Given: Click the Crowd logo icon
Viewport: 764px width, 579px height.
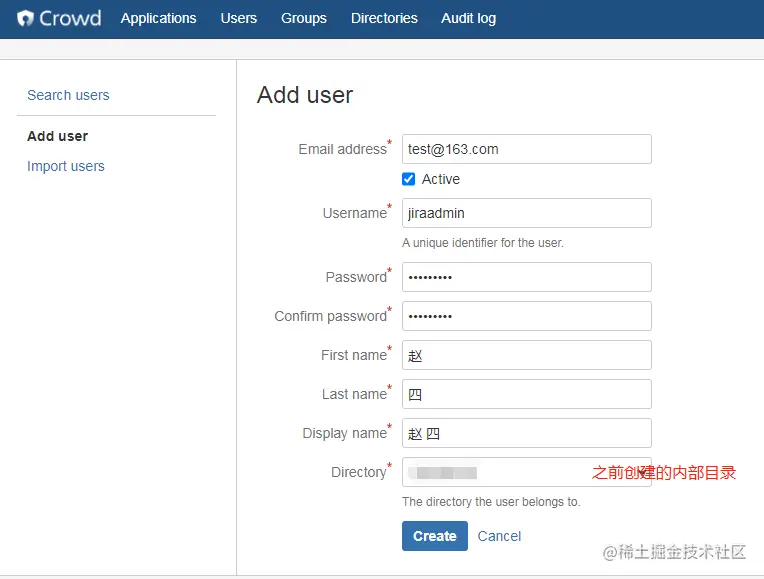Looking at the screenshot, I should (25, 18).
